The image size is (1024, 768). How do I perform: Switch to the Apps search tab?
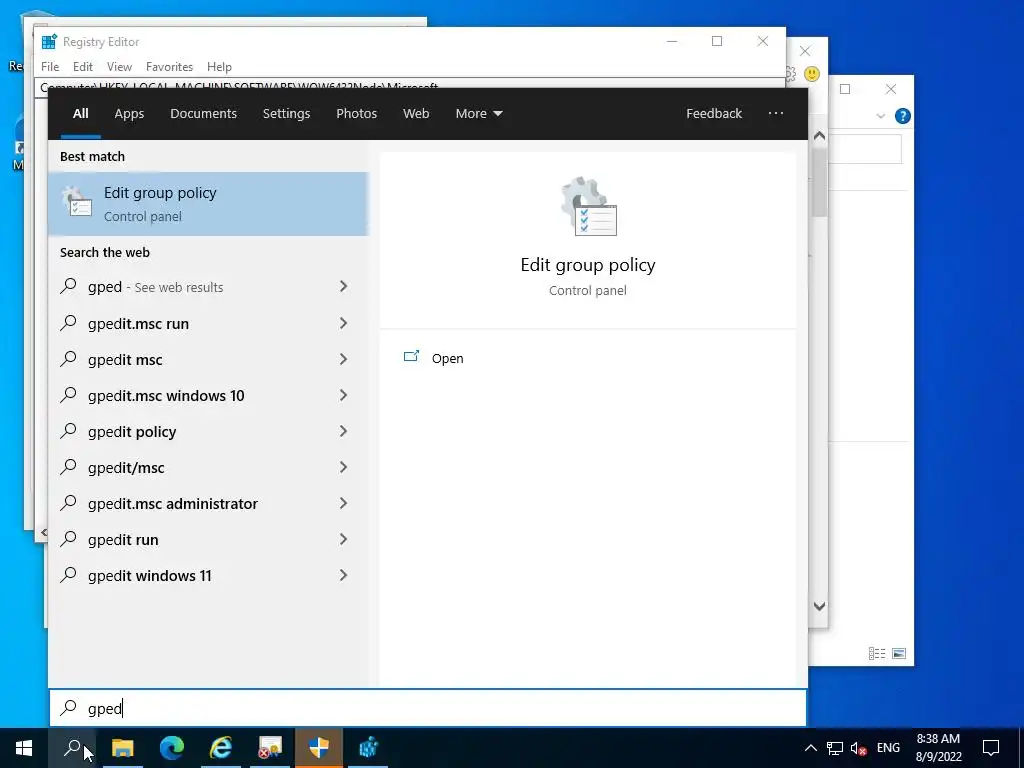(x=129, y=114)
